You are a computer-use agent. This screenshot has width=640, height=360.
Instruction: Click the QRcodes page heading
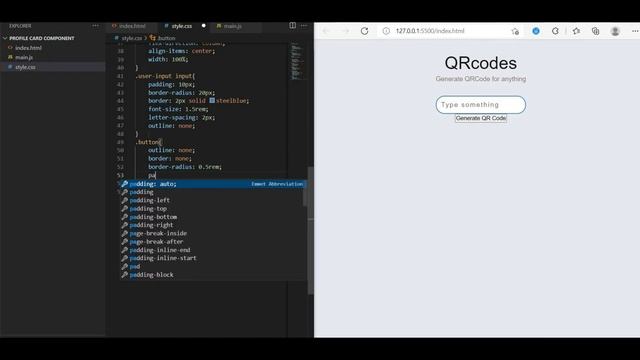pos(480,63)
